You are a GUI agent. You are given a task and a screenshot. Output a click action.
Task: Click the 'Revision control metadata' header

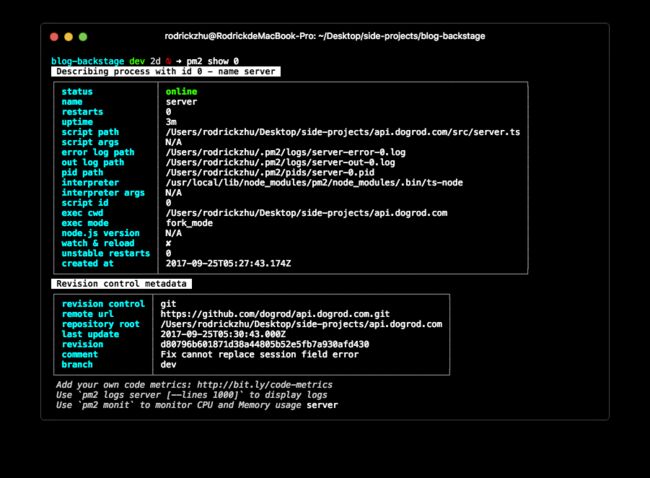[x=121, y=284]
